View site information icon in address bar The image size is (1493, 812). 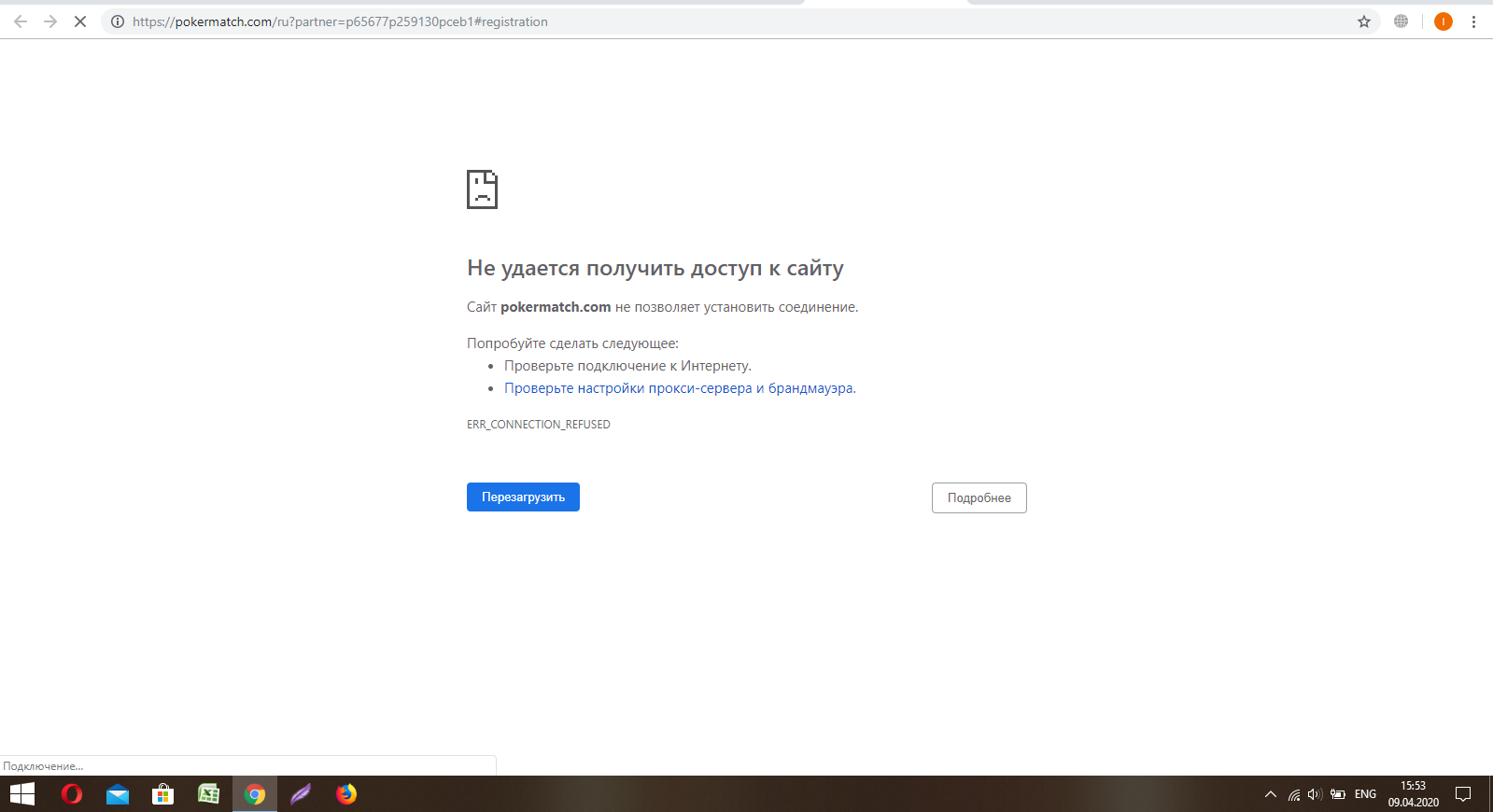(118, 21)
